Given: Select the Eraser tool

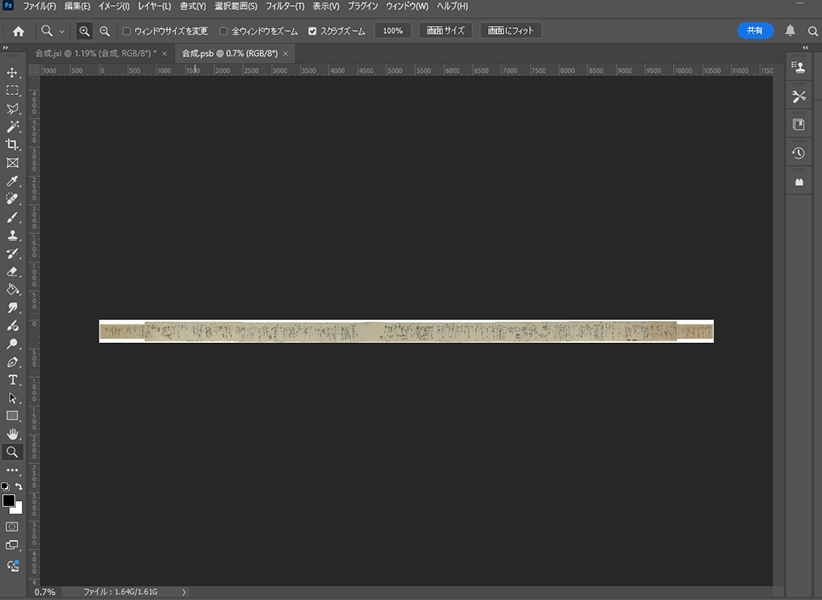Looking at the screenshot, I should tap(13, 271).
